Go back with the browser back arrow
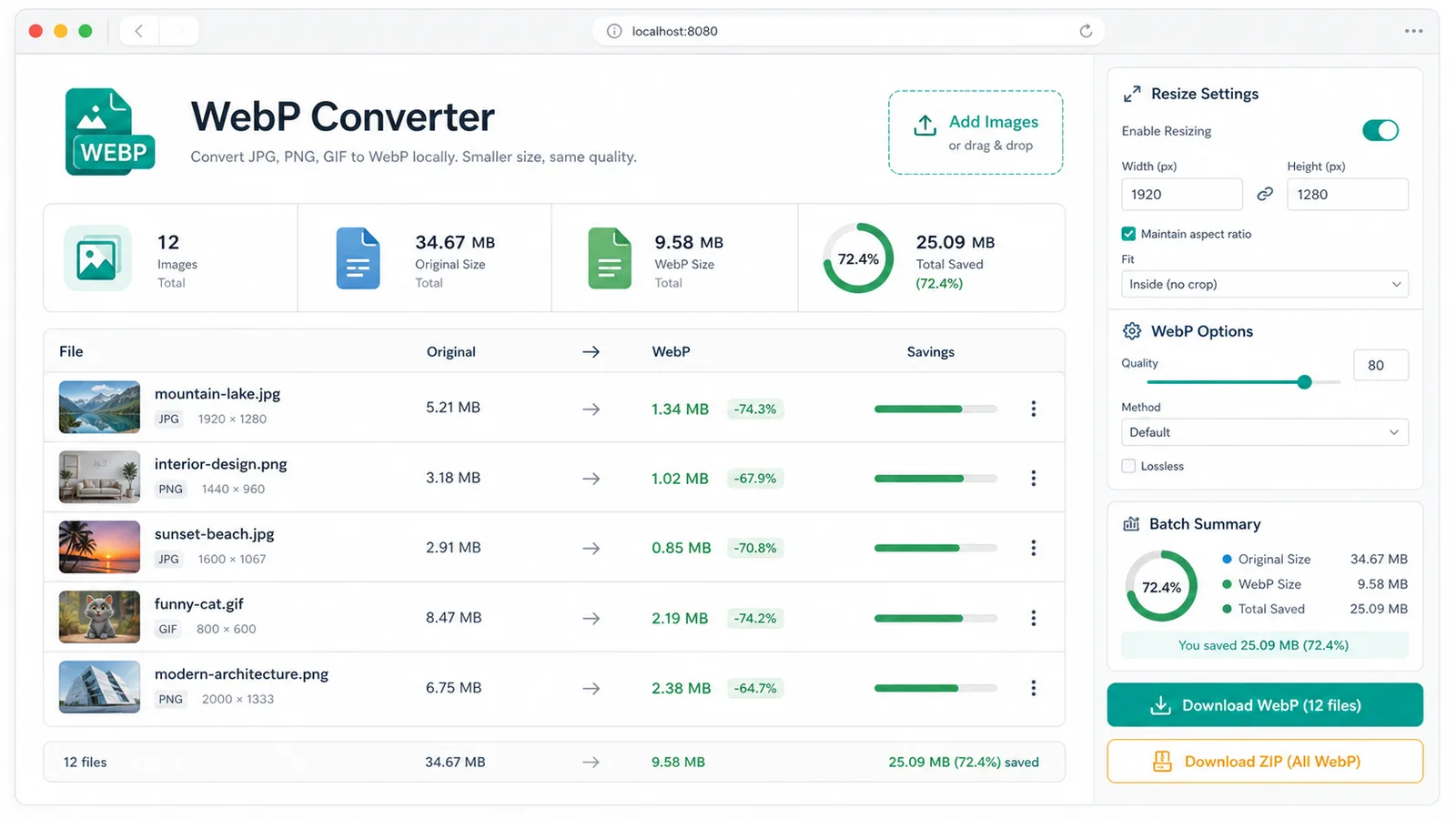 [x=138, y=31]
